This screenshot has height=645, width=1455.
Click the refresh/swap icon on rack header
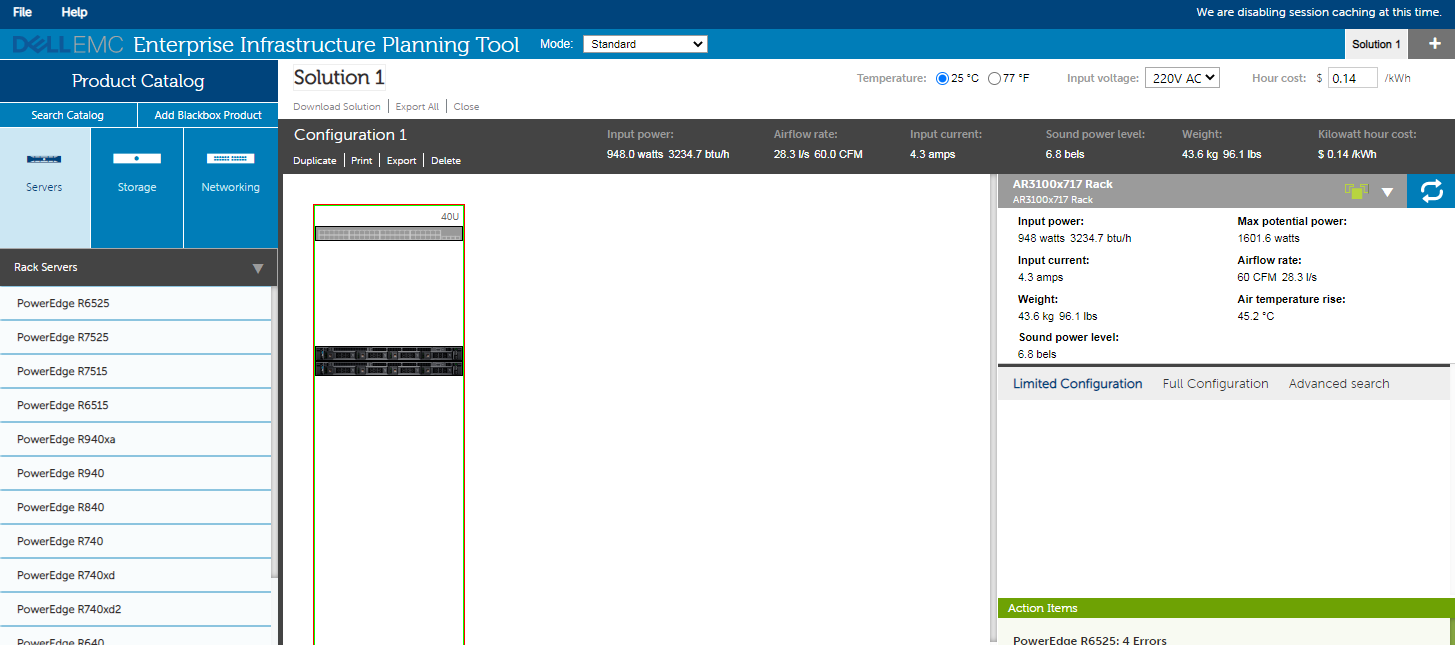[1431, 191]
